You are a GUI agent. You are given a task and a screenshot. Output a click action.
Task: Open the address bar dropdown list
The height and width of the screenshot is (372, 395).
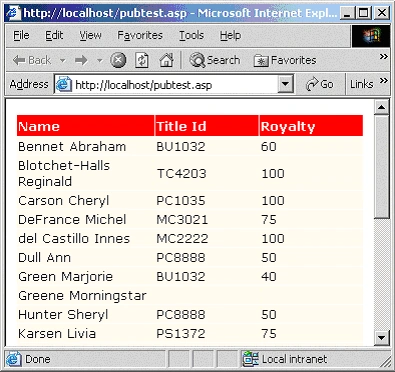(x=285, y=84)
